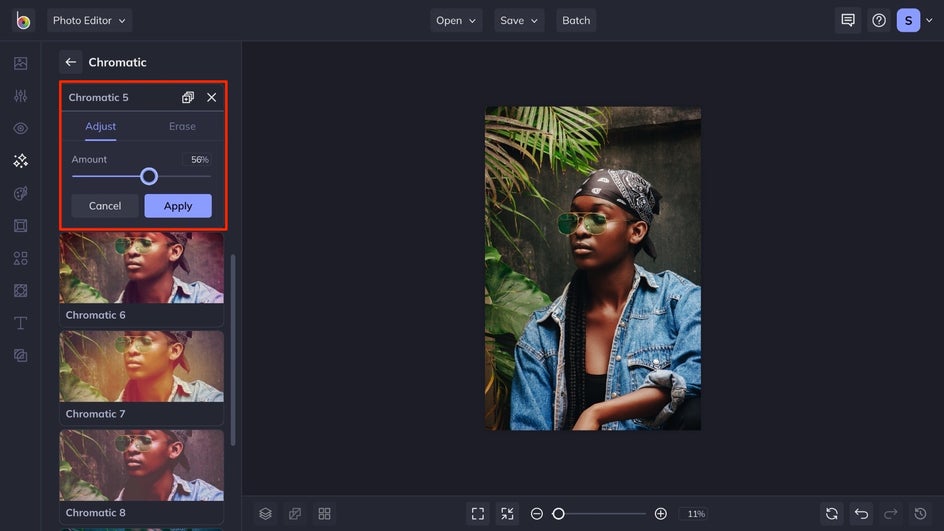This screenshot has height=531, width=944.
Task: Select the Adjust tab
Action: 101,126
